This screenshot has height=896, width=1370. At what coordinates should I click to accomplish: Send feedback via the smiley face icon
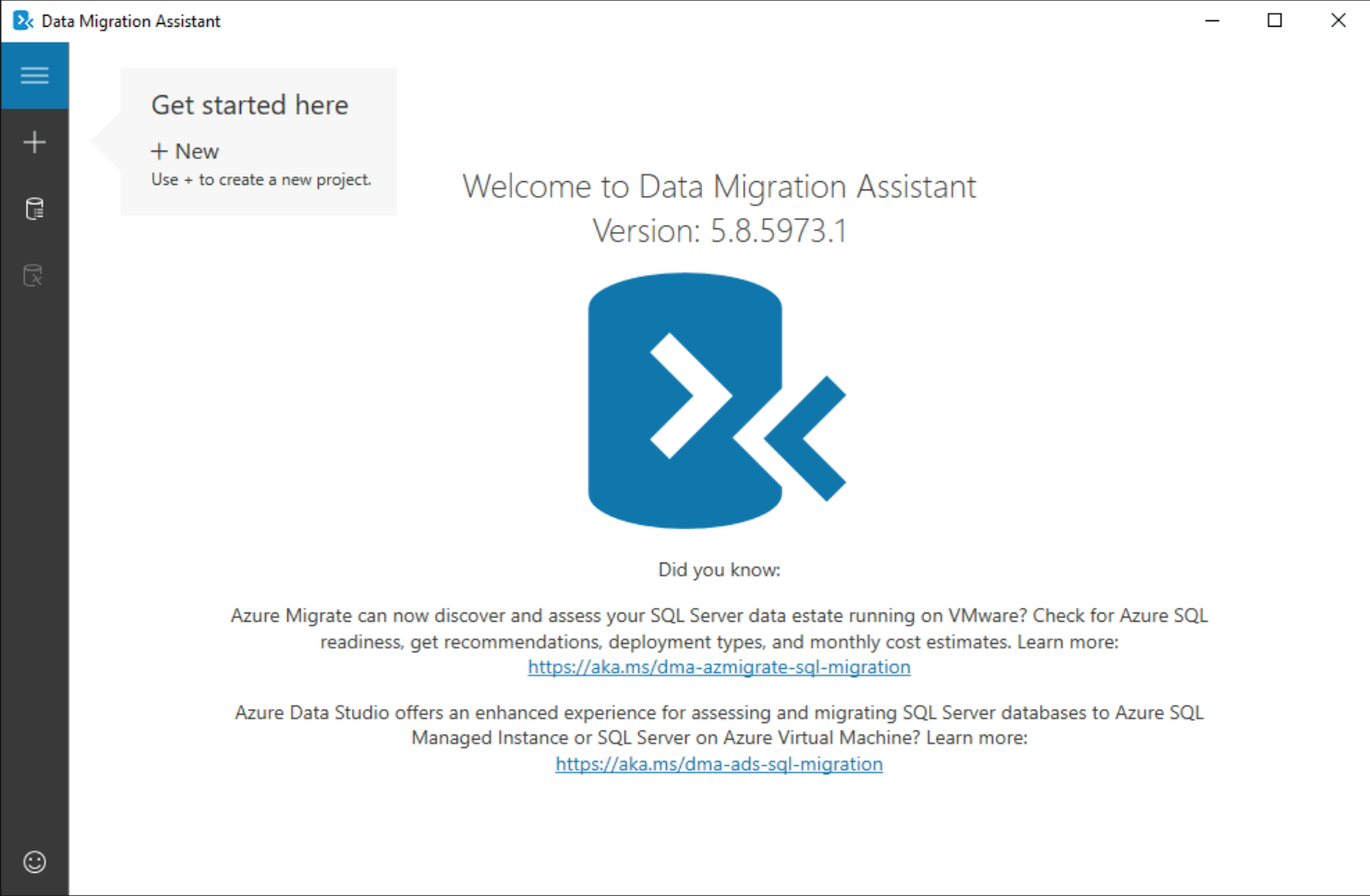[34, 862]
